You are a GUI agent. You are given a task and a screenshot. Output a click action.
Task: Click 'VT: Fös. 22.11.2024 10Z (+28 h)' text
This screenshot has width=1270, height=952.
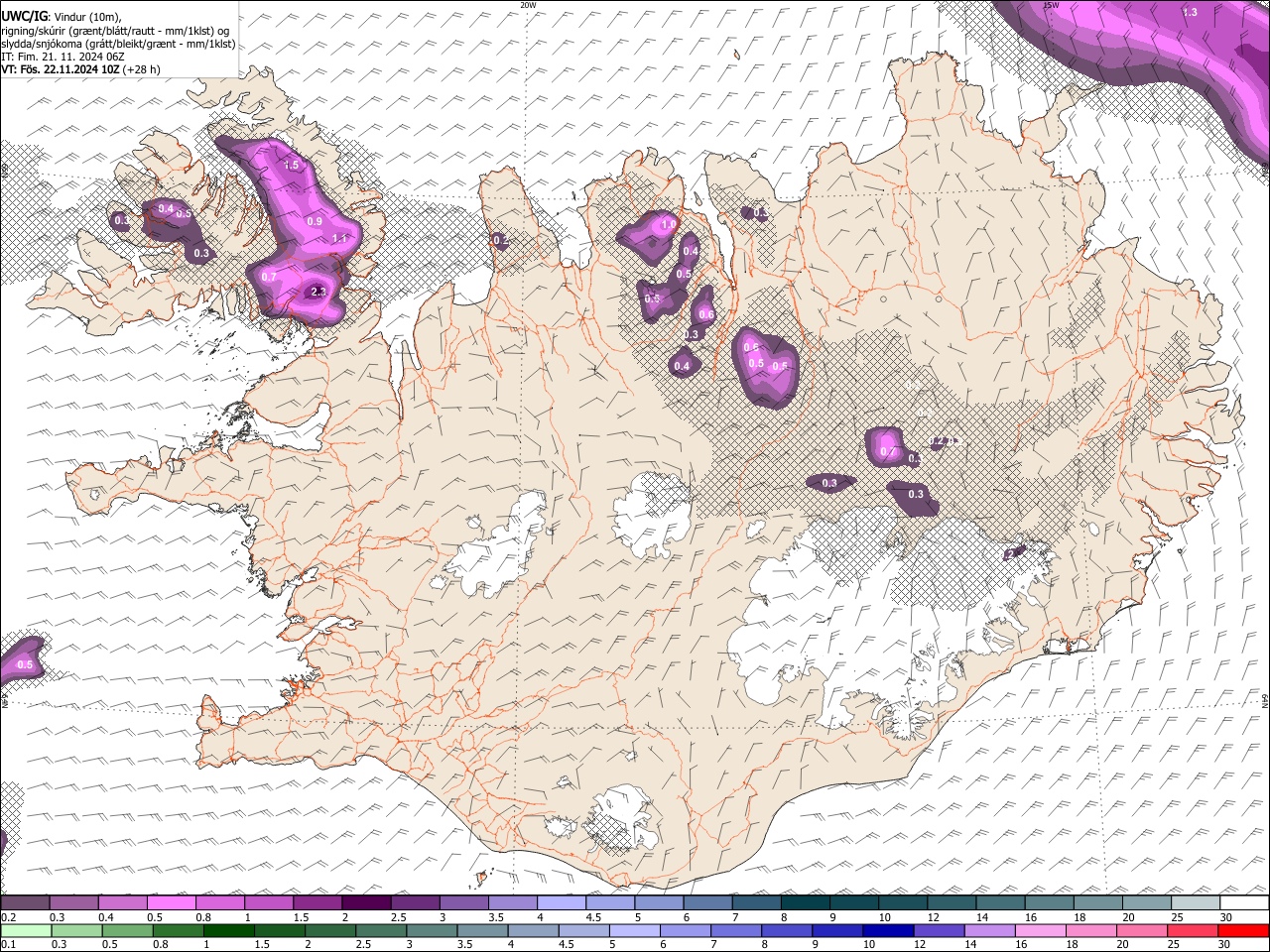80,69
